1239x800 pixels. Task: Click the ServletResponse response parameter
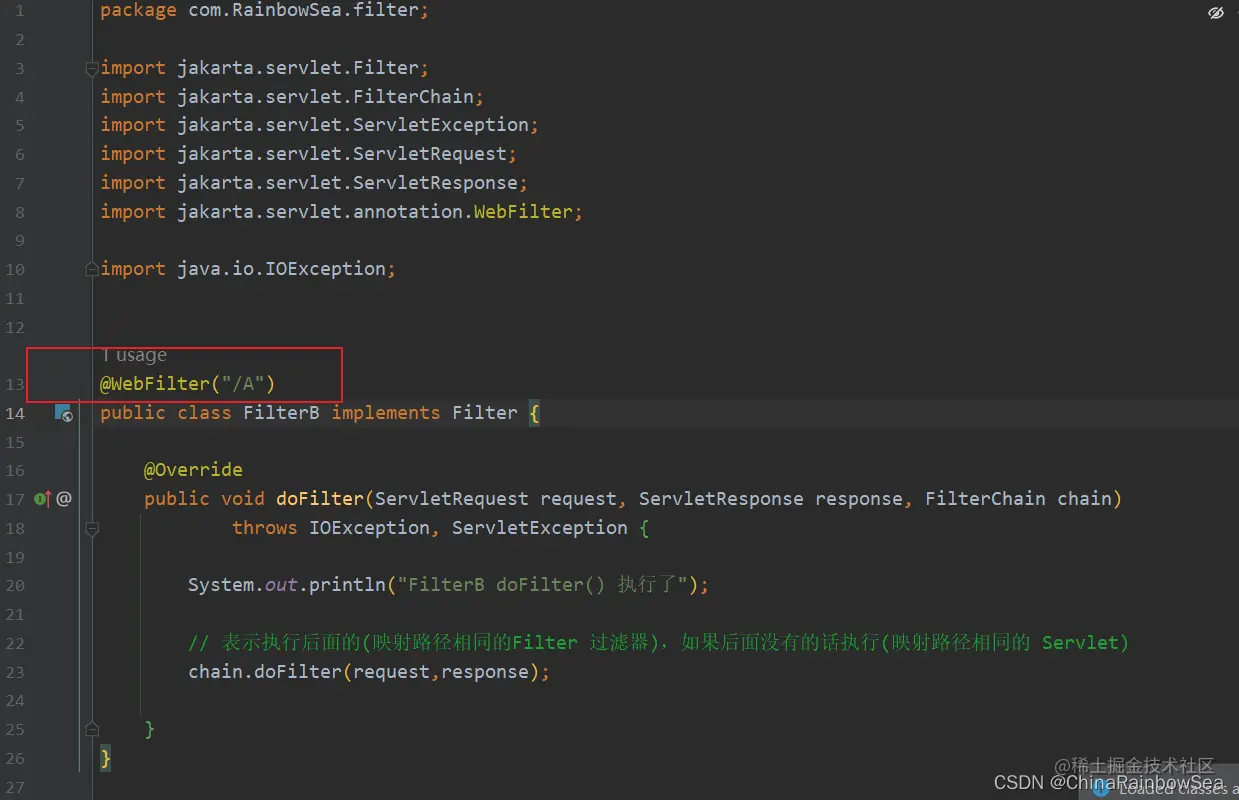click(x=771, y=498)
